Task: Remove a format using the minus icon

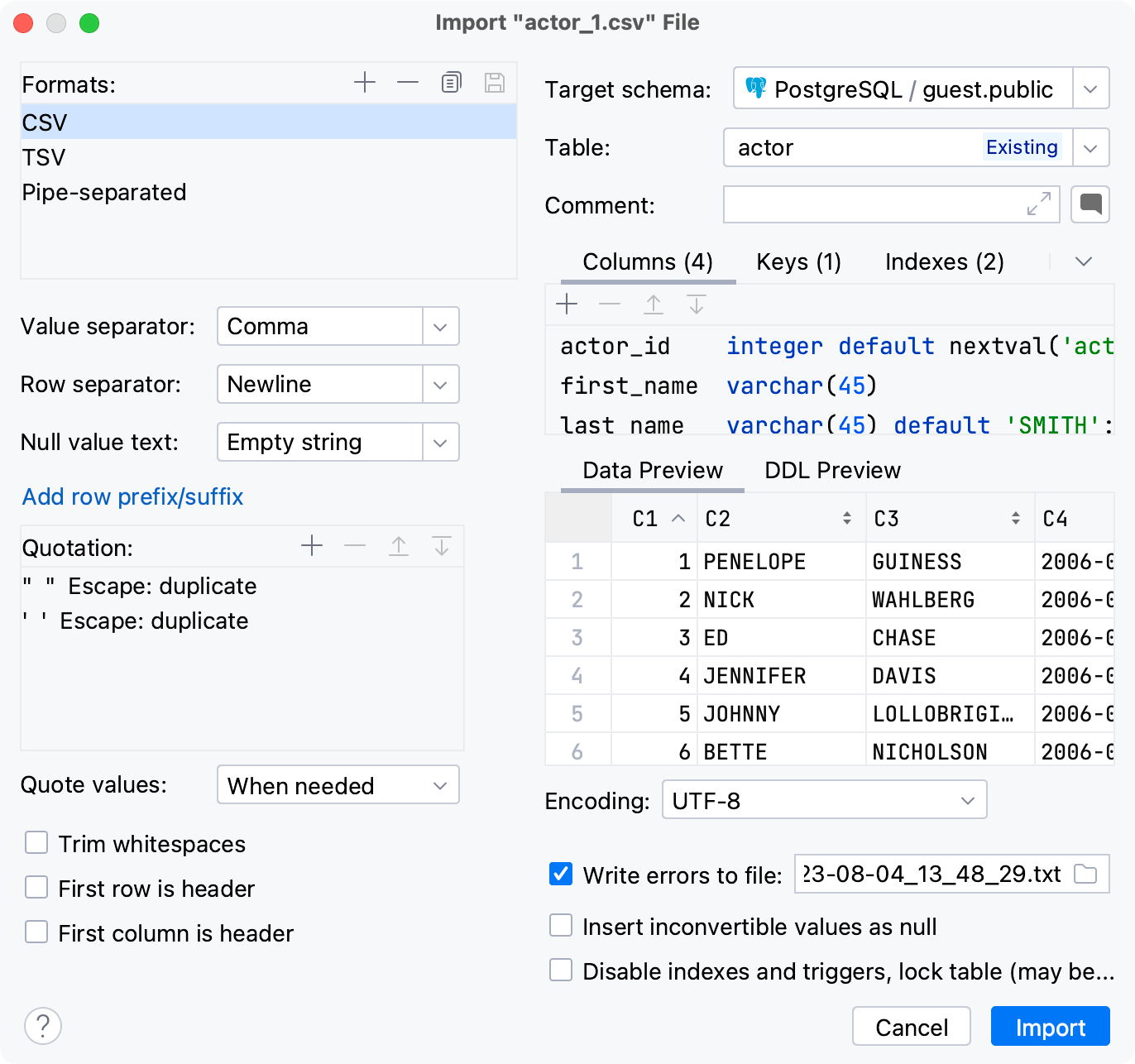Action: [x=407, y=83]
